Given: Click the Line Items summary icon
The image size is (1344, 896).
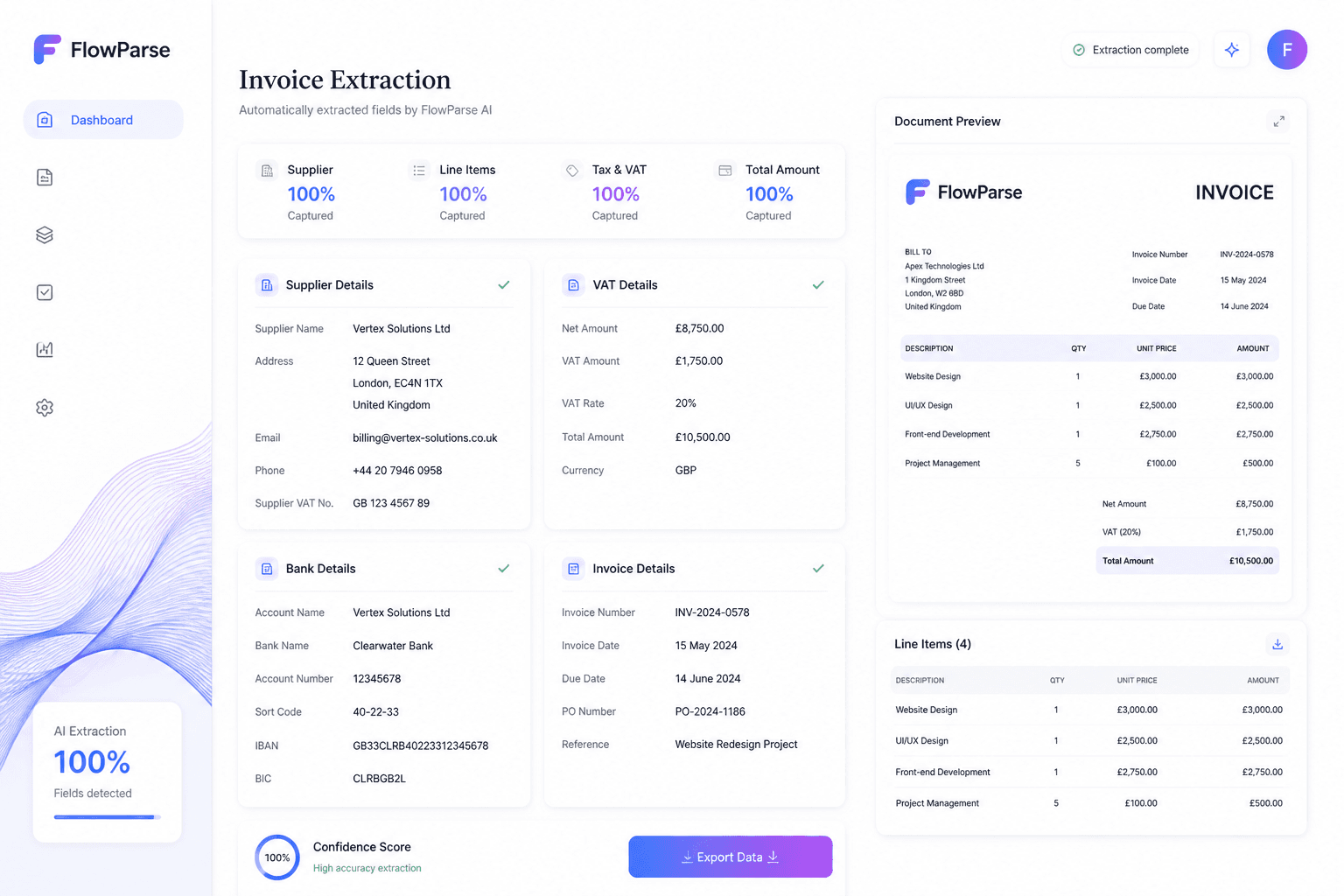Looking at the screenshot, I should click(419, 171).
